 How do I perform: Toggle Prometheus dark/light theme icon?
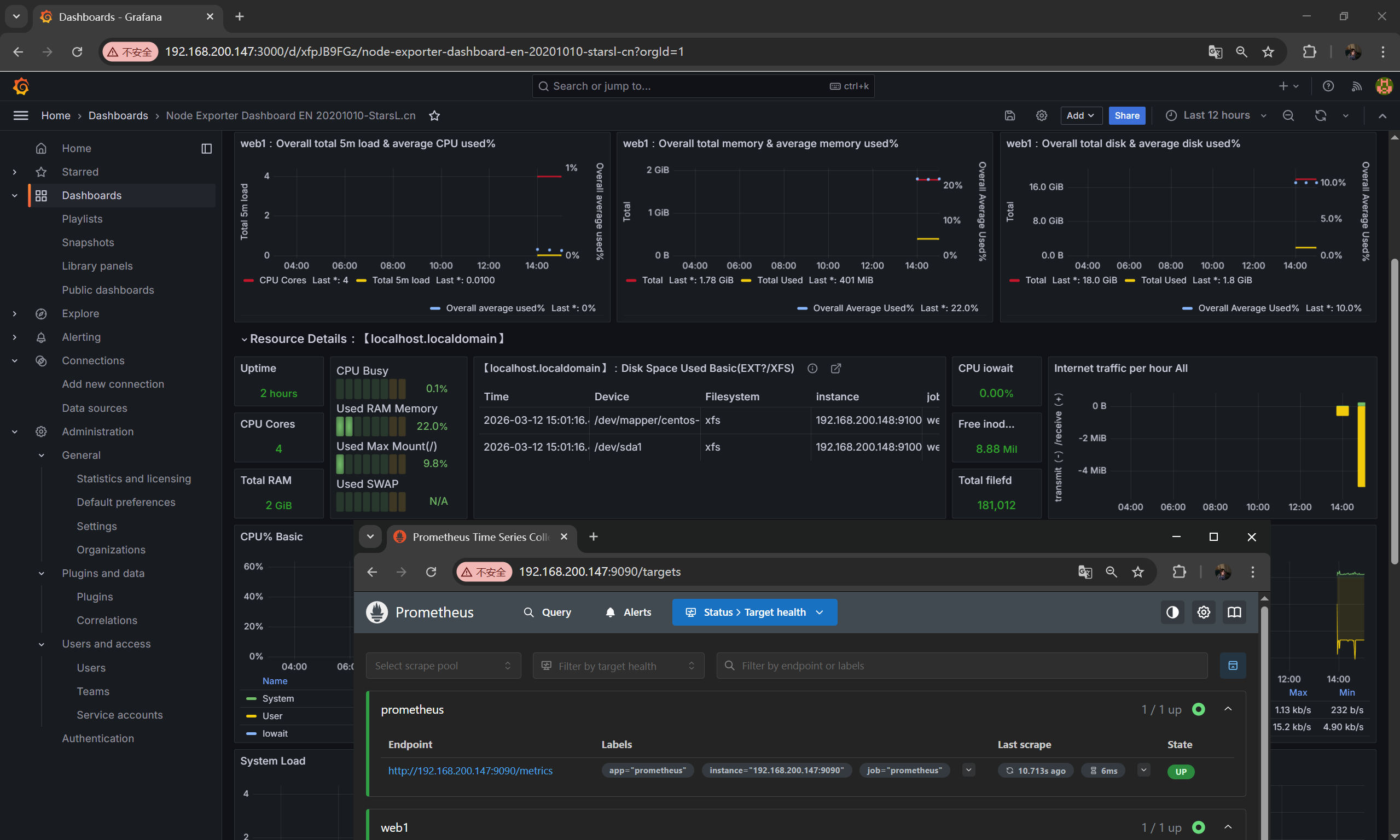pyautogui.click(x=1172, y=612)
